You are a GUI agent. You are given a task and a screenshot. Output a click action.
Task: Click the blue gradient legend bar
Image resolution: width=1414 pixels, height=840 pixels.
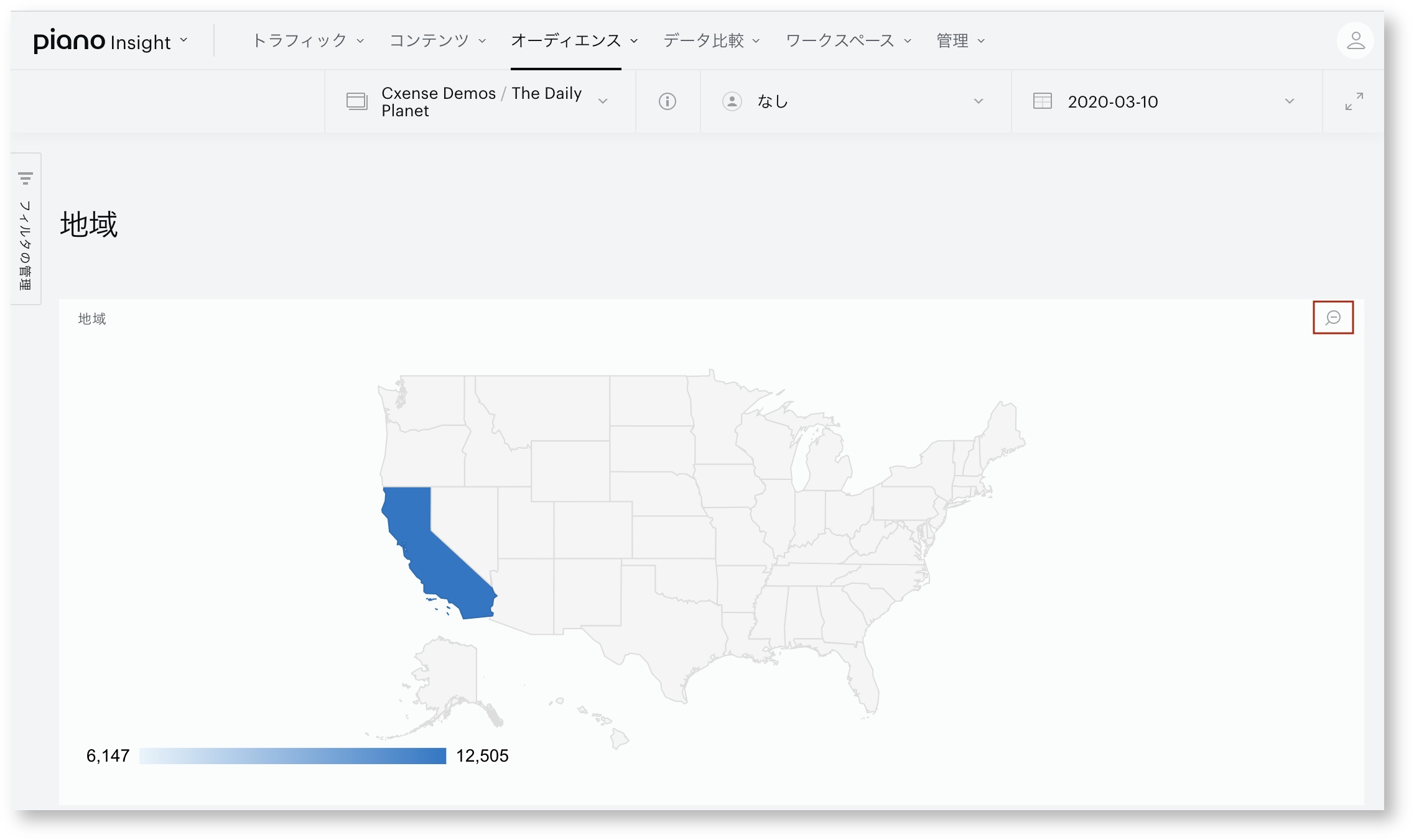pyautogui.click(x=293, y=756)
